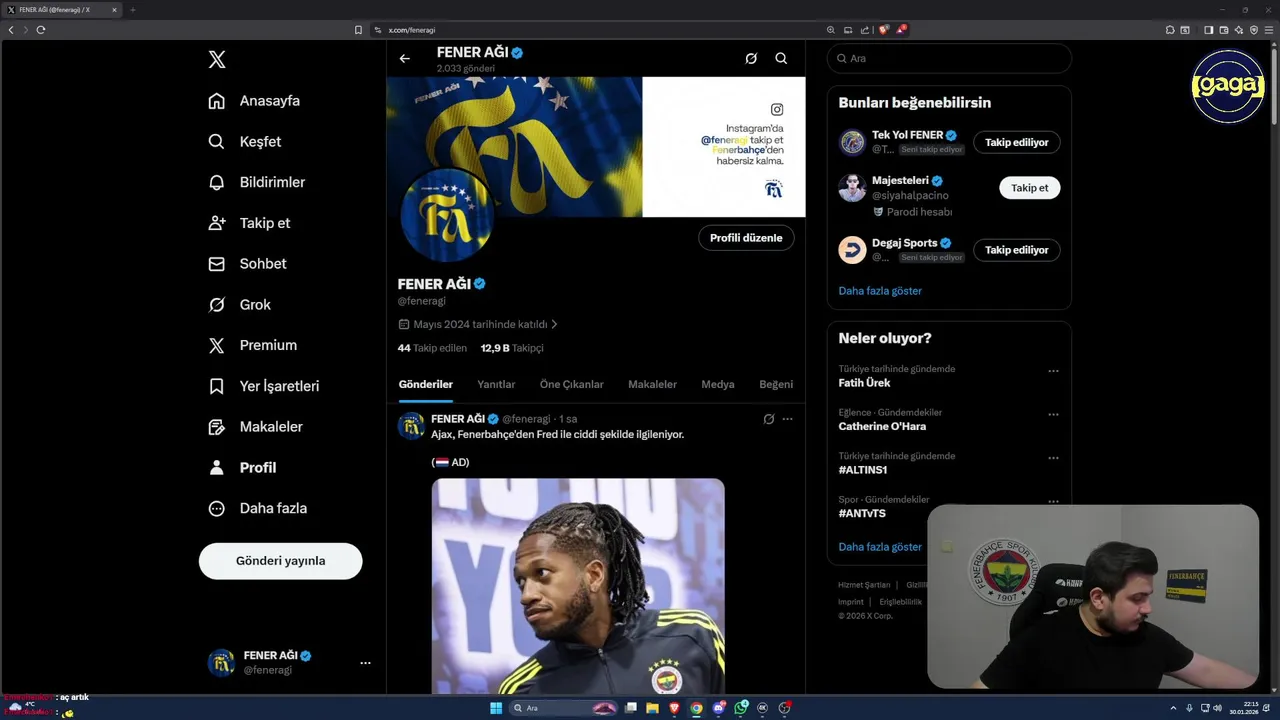Click search icon in profile header

click(x=781, y=58)
